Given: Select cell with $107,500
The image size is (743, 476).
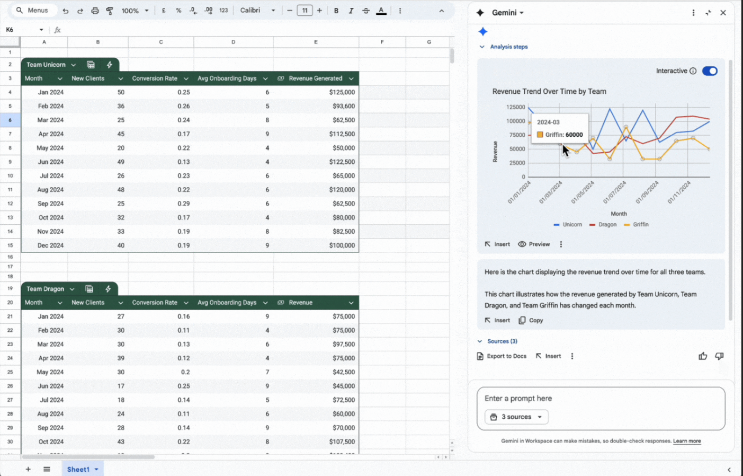Looking at the screenshot, I should (316, 442).
